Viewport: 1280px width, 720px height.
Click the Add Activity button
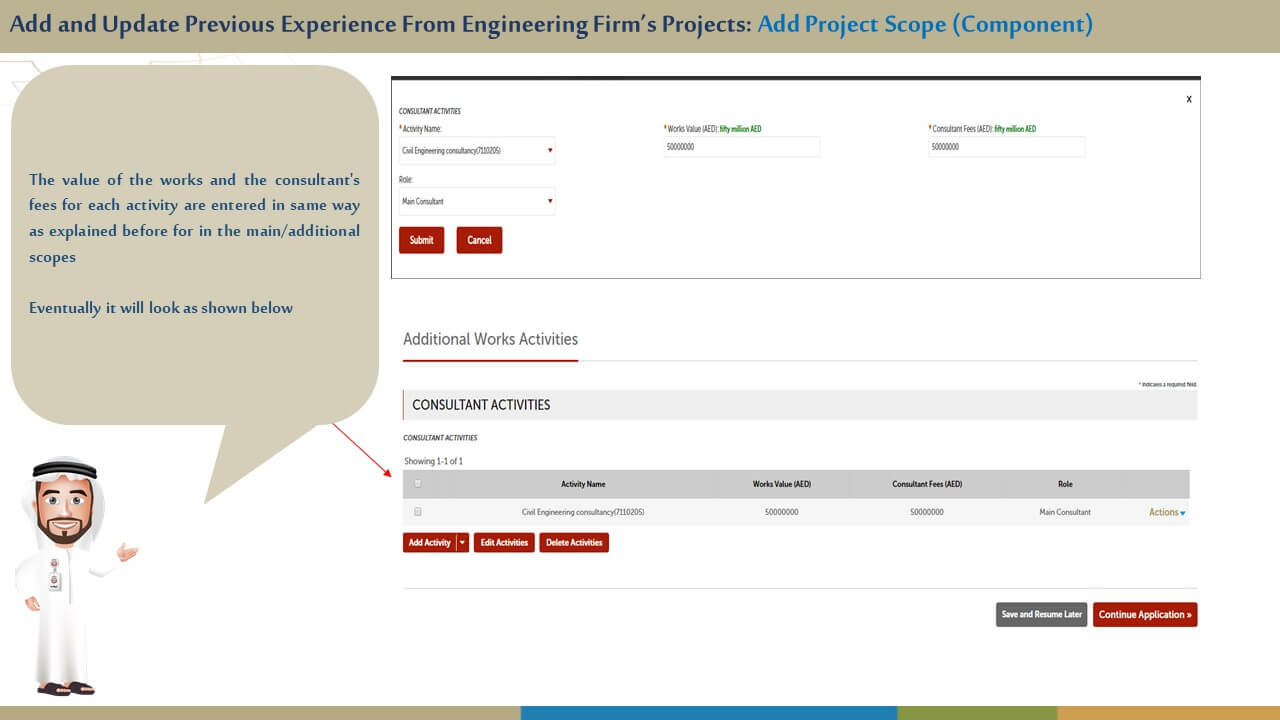(x=429, y=543)
